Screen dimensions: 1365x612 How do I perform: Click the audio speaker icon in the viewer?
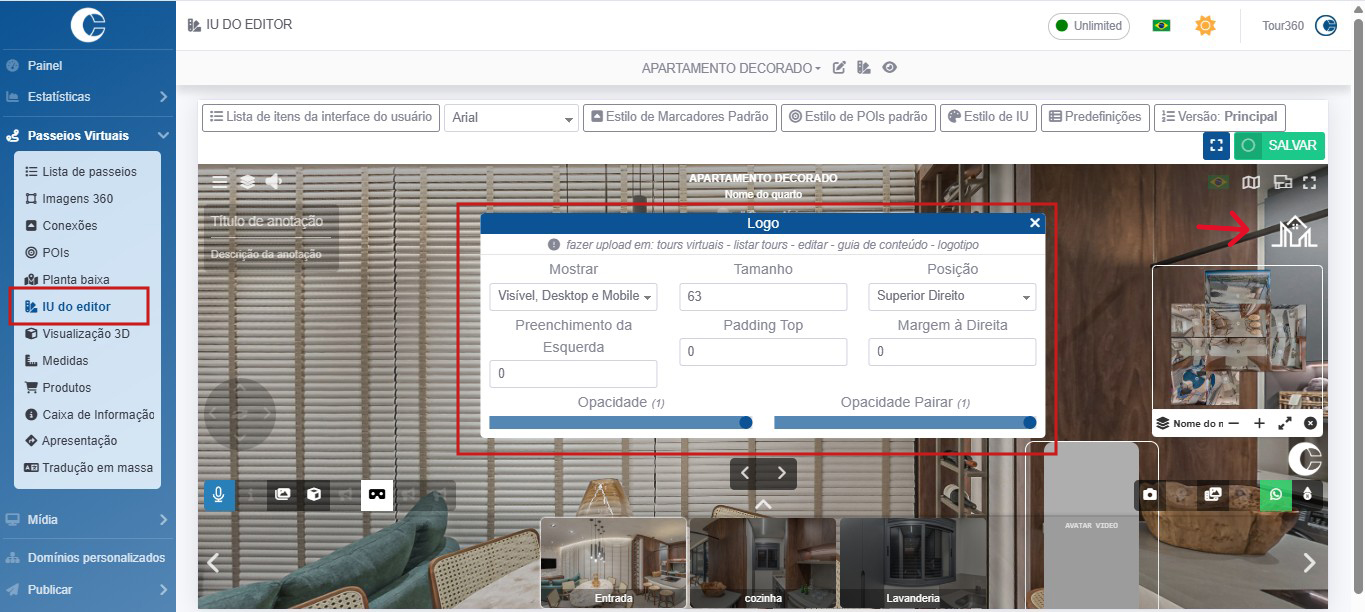coord(274,181)
